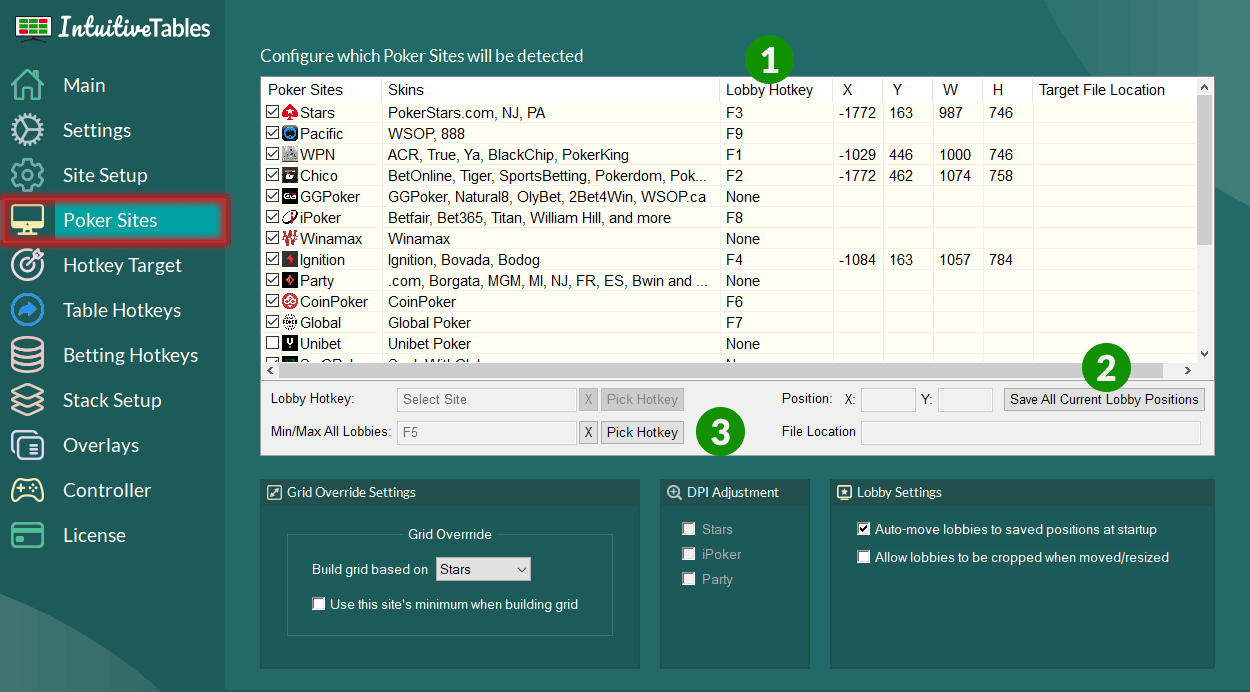
Task: Enable Allow lobbies to be cropped when moved/resized
Action: tap(864, 557)
